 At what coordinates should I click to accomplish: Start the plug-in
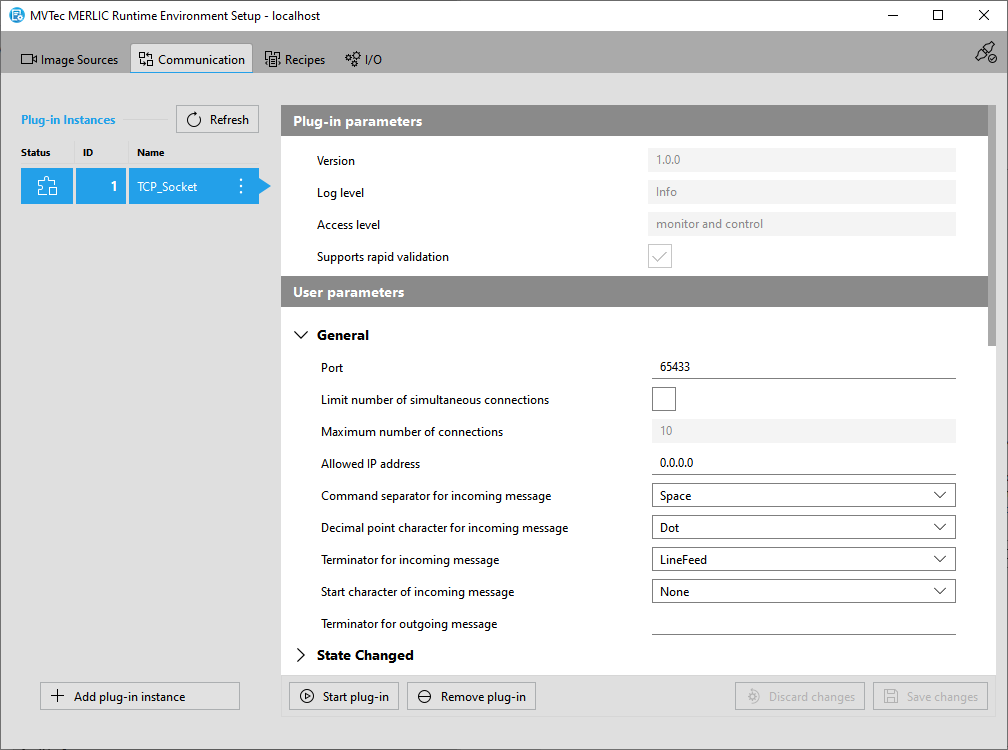point(344,696)
